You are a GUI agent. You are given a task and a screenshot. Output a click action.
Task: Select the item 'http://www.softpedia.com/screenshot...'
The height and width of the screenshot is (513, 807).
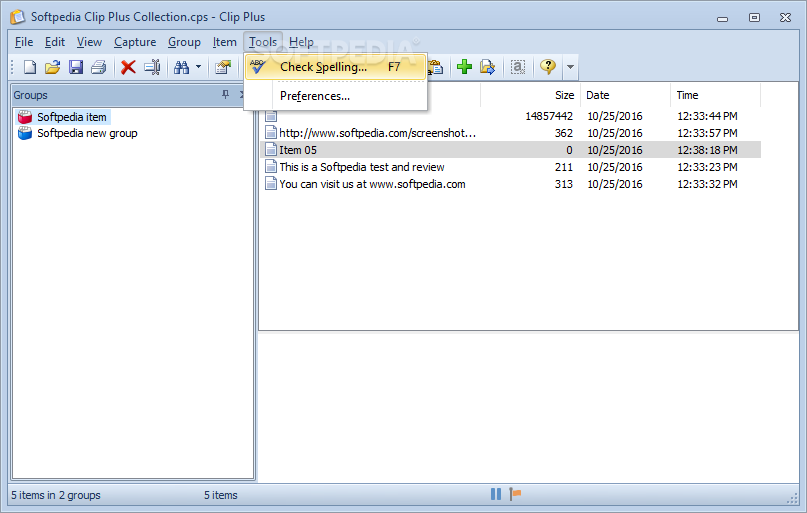[377, 133]
